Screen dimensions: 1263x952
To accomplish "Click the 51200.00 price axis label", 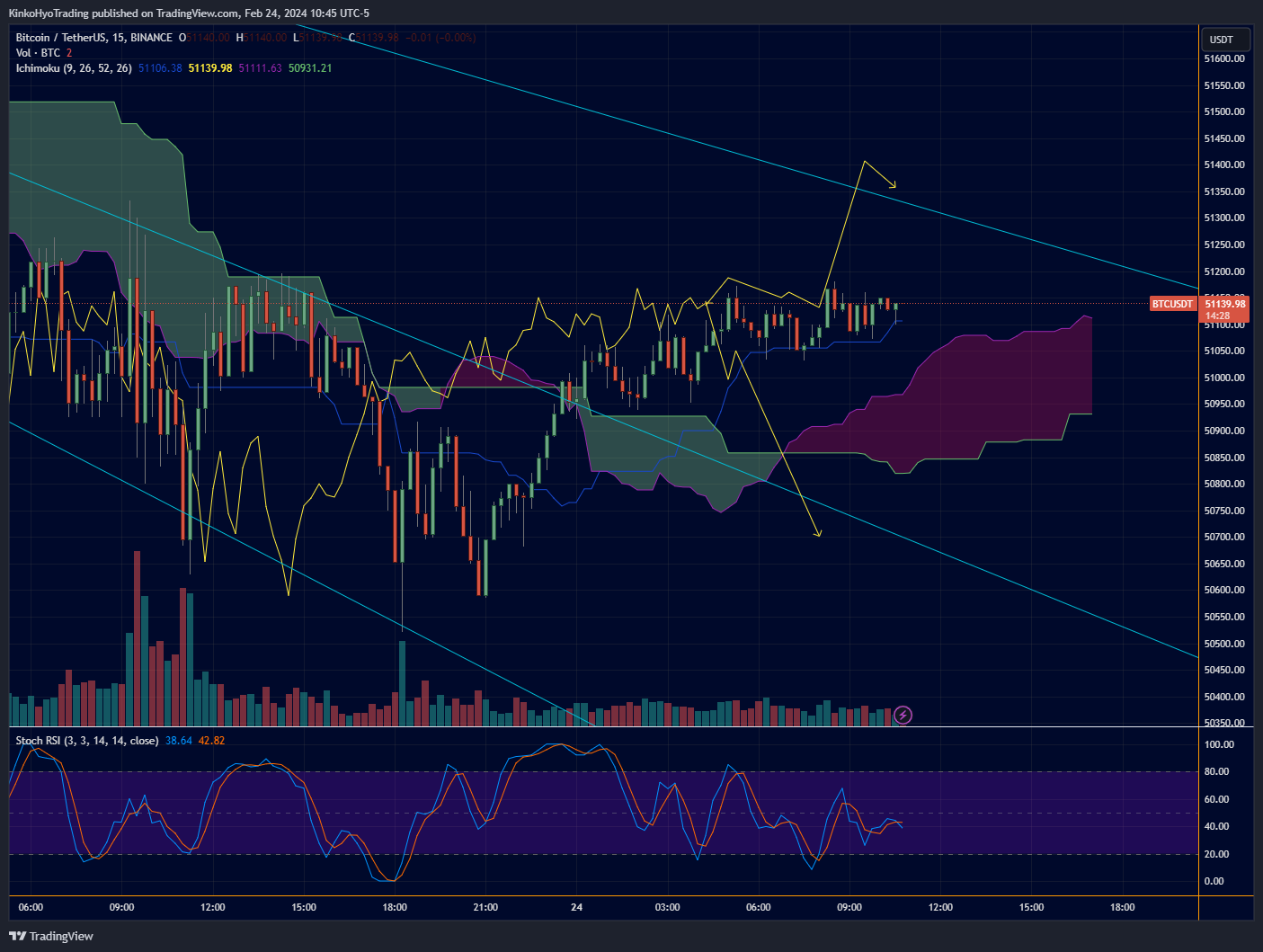I will click(x=1224, y=271).
